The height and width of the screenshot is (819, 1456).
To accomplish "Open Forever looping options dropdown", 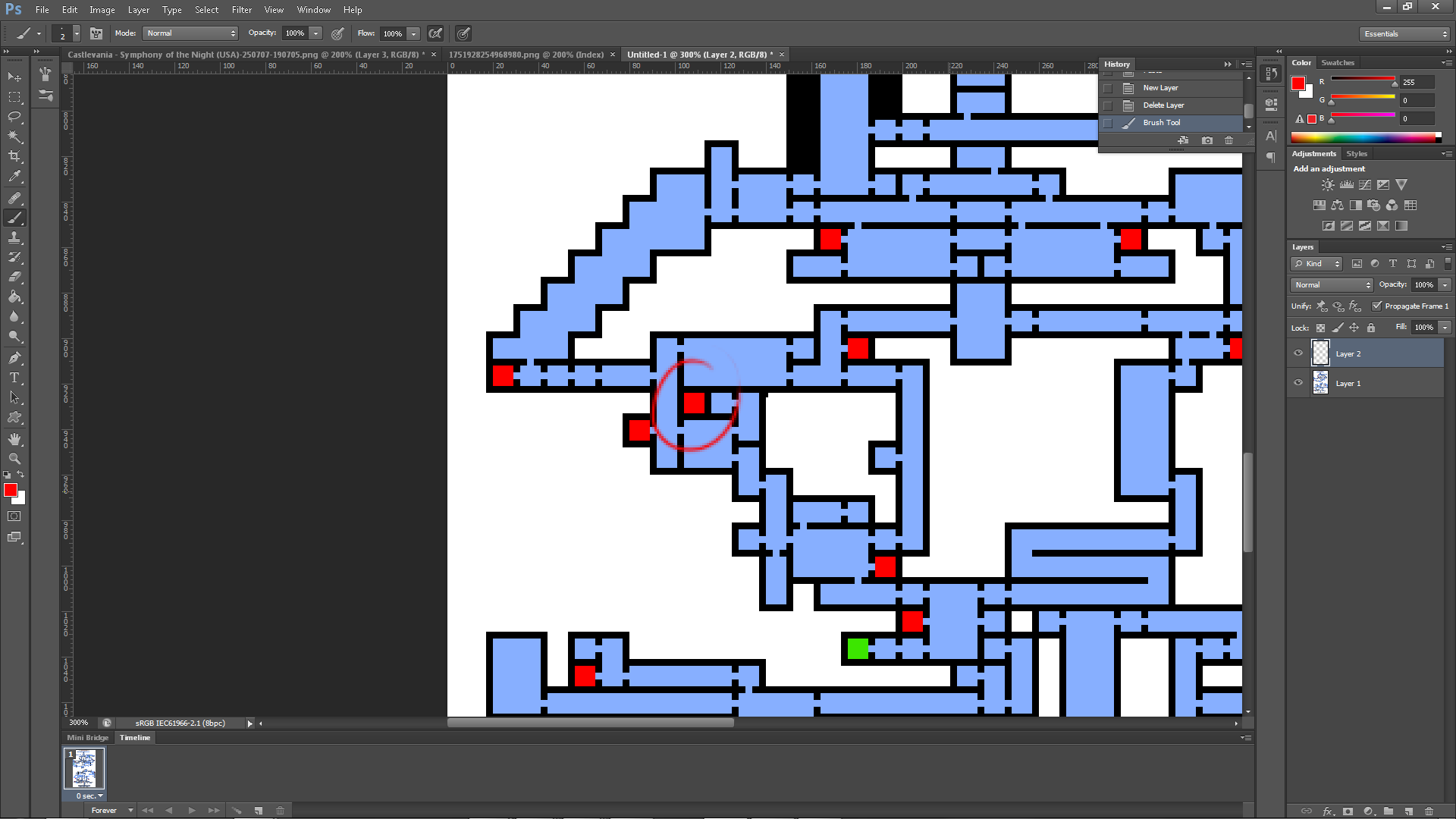I will pos(110,811).
